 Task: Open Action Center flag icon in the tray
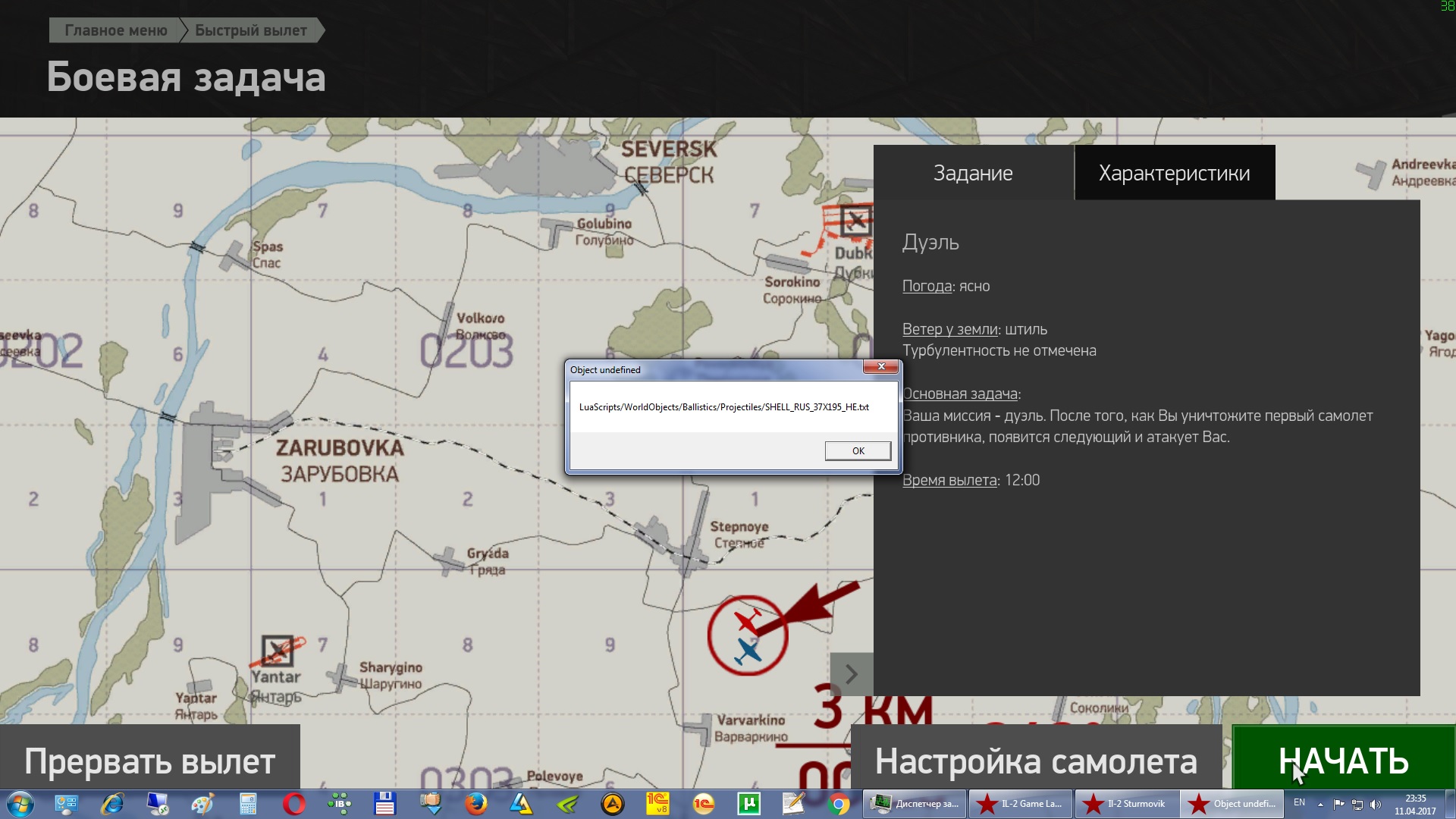[x=1338, y=804]
